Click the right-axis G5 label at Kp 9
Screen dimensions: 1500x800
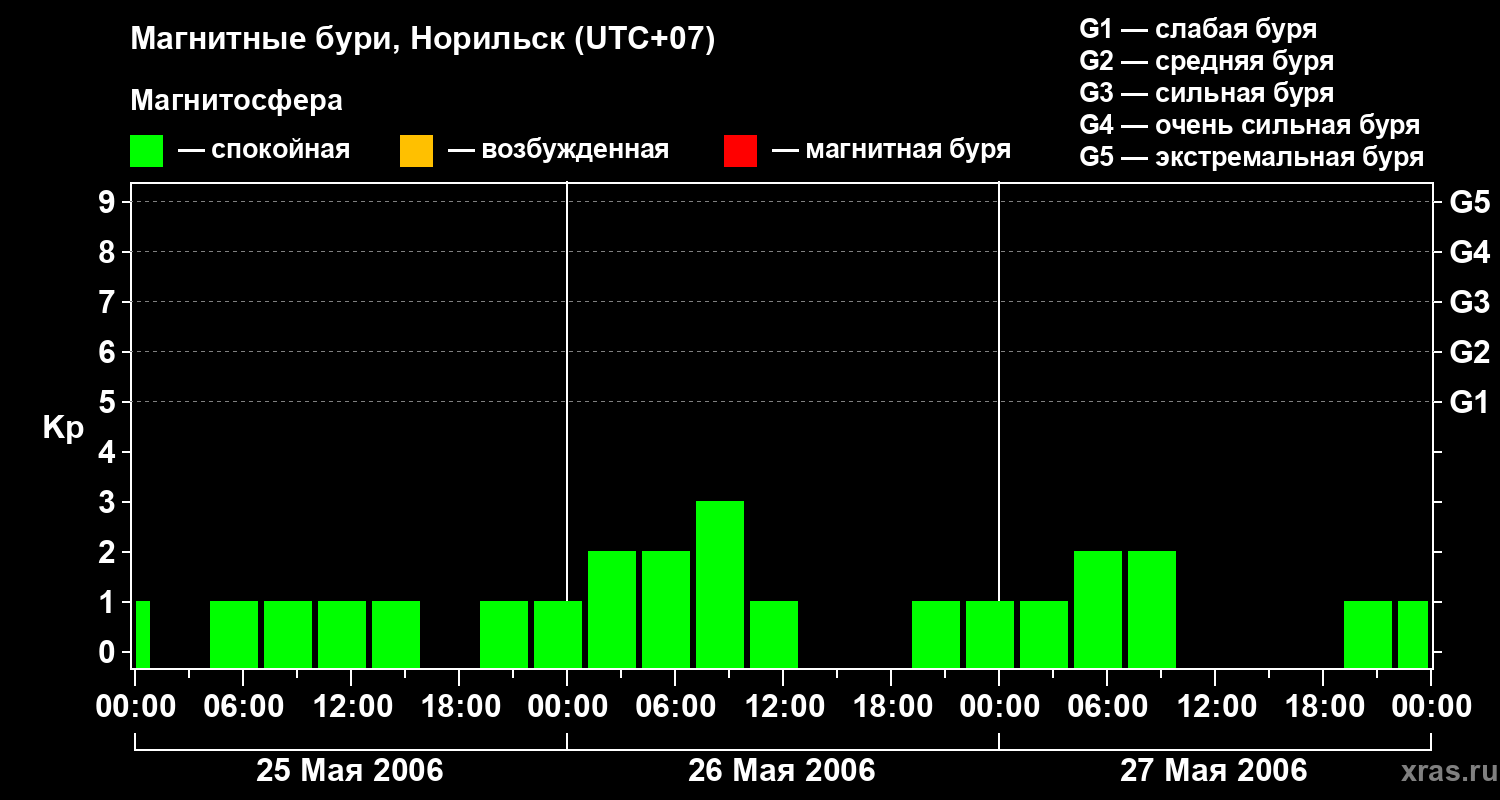[x=1469, y=202]
